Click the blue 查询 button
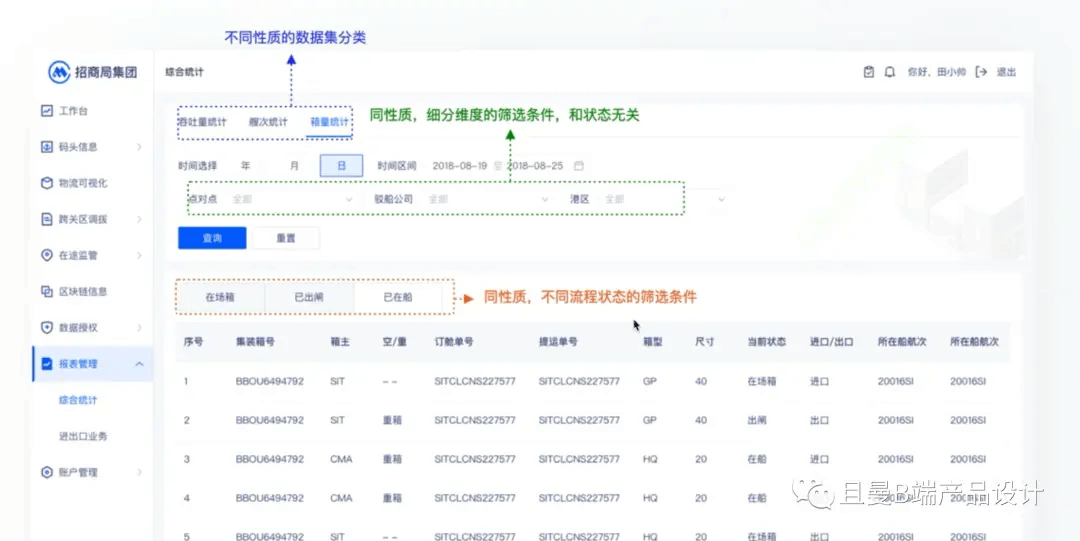Viewport: 1080px width, 541px height. click(x=212, y=238)
